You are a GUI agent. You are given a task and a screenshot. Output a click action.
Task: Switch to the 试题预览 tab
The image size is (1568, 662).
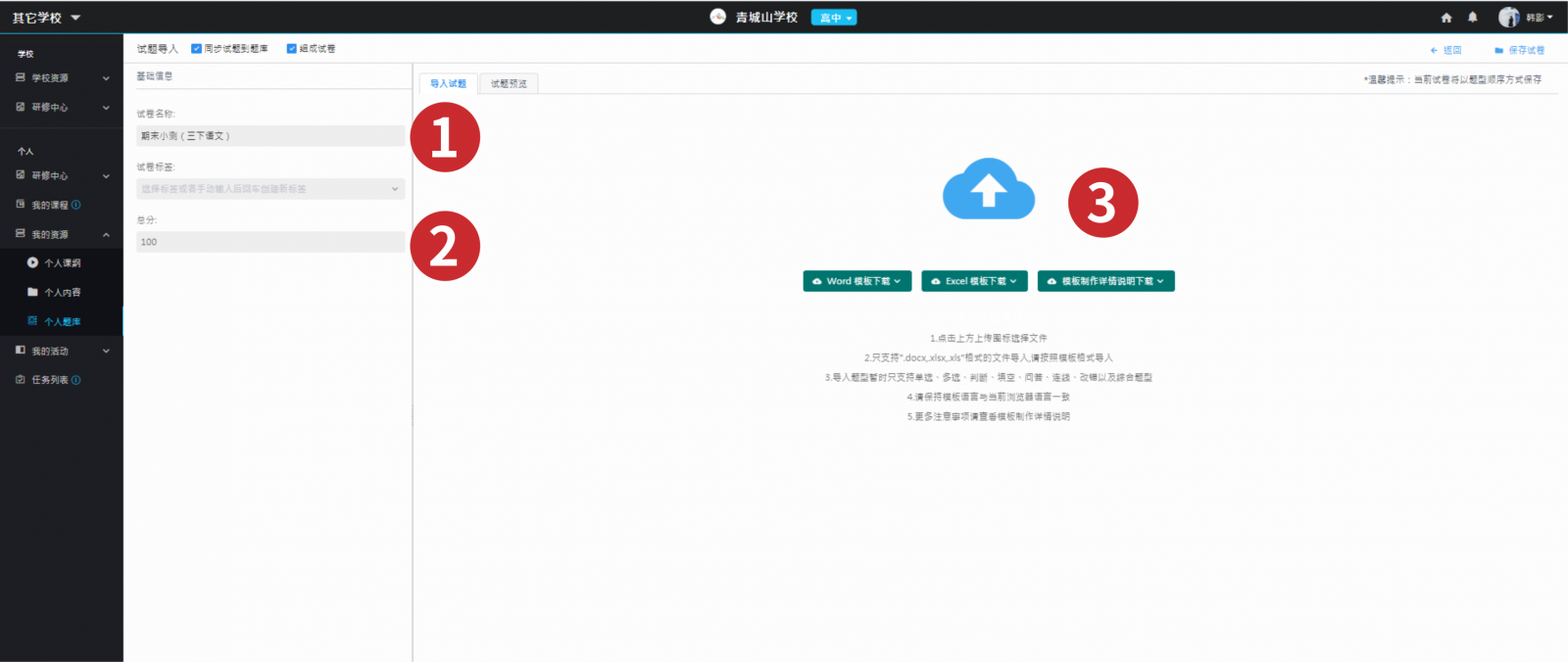[509, 84]
